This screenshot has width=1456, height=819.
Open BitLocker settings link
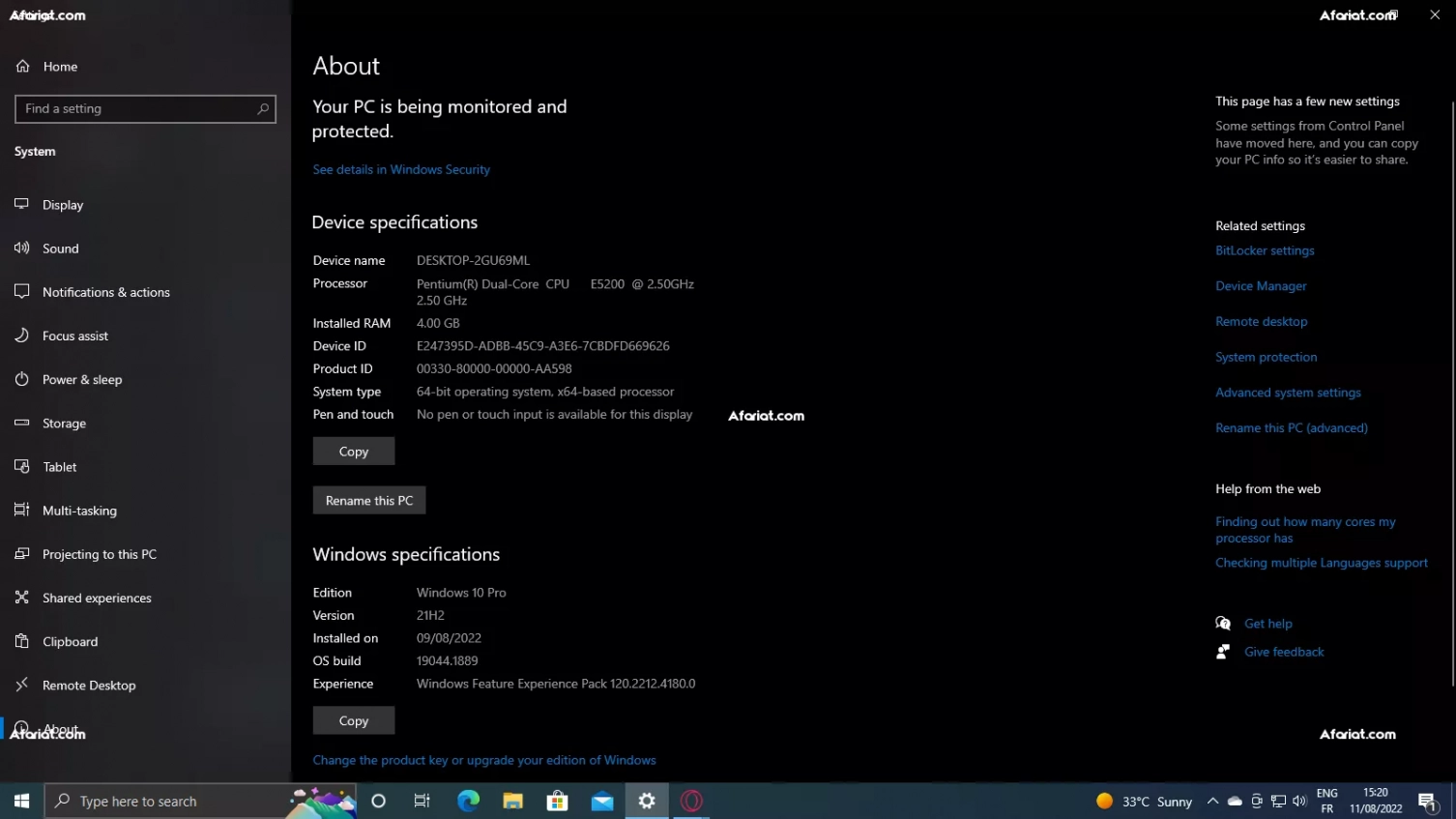pos(1265,250)
